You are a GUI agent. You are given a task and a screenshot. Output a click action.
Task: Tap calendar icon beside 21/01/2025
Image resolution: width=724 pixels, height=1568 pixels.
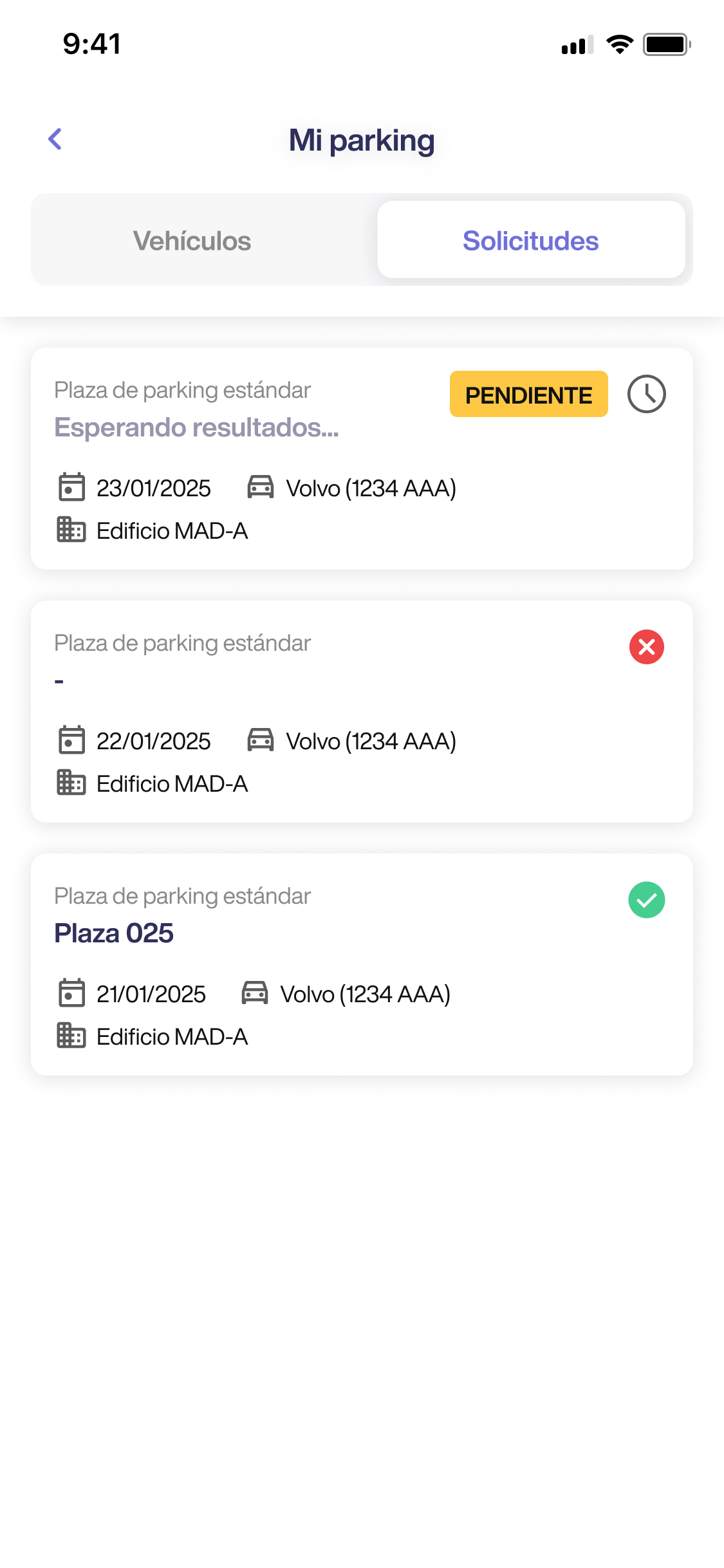click(x=71, y=993)
